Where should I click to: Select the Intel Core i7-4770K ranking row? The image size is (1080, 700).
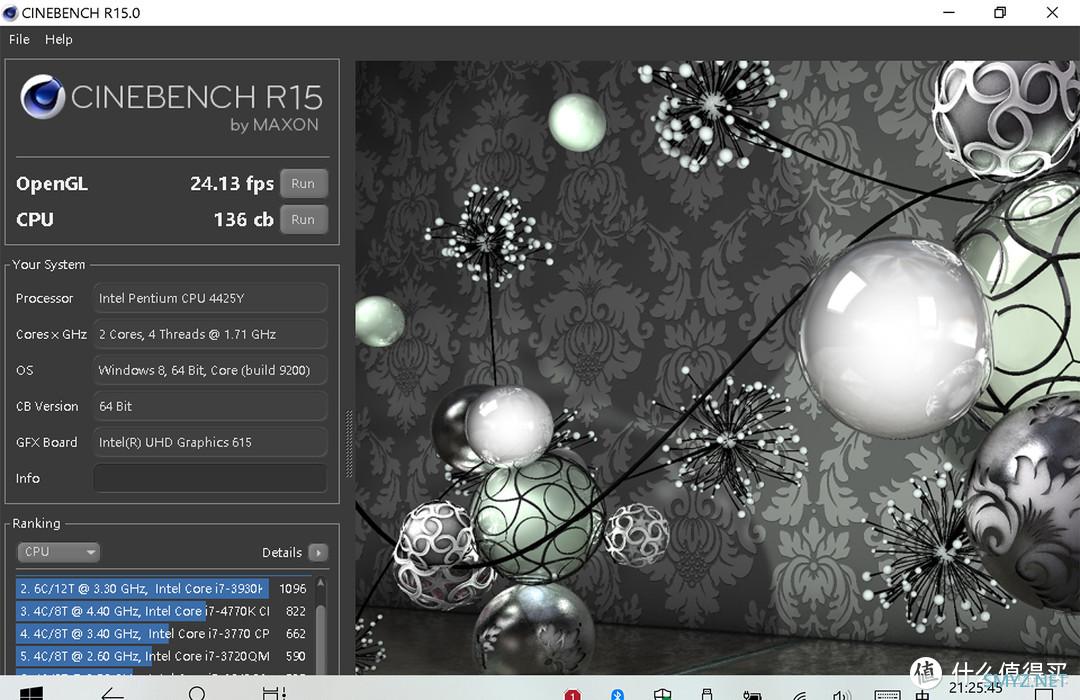point(163,611)
